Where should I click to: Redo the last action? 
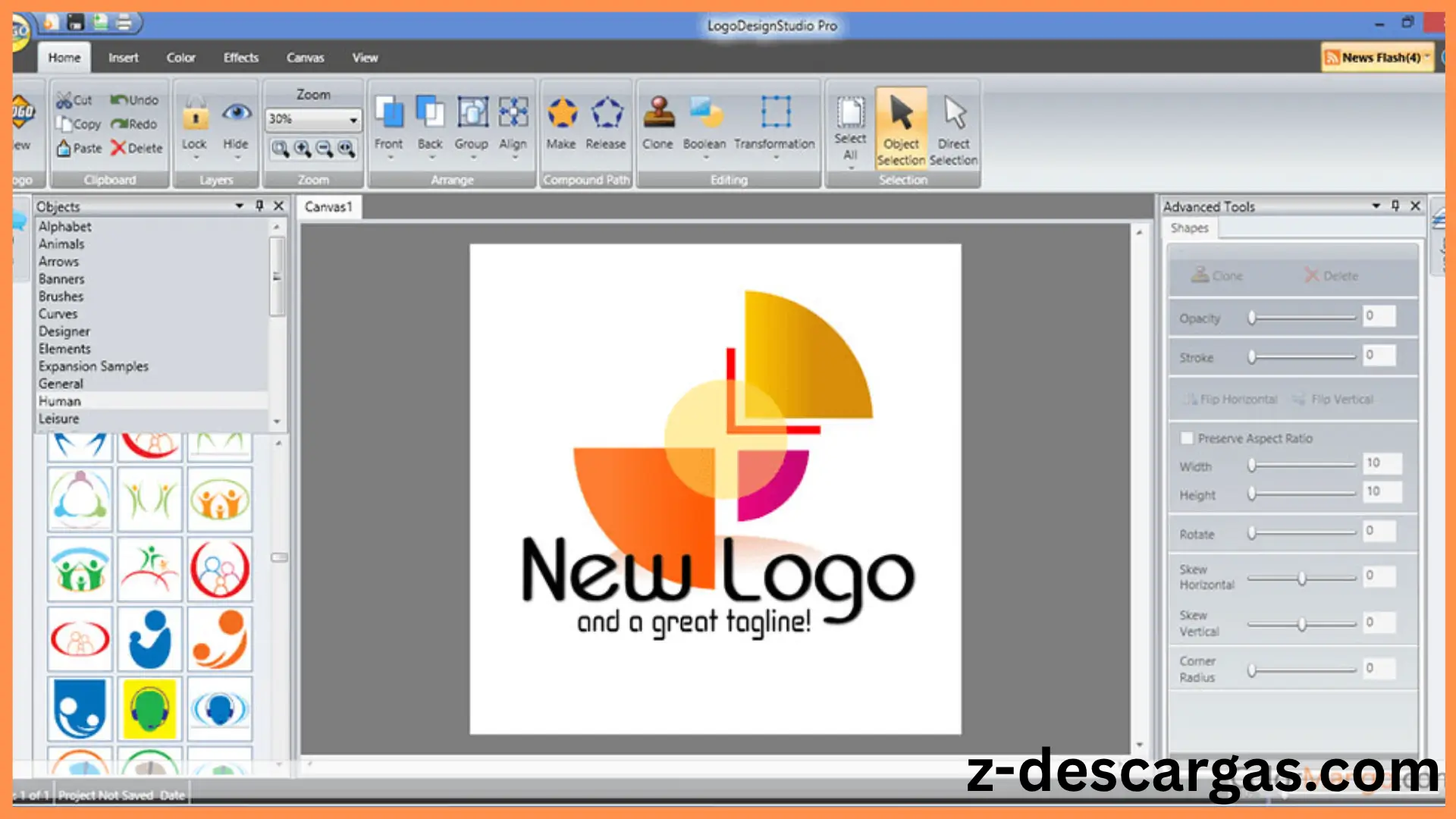pyautogui.click(x=134, y=124)
